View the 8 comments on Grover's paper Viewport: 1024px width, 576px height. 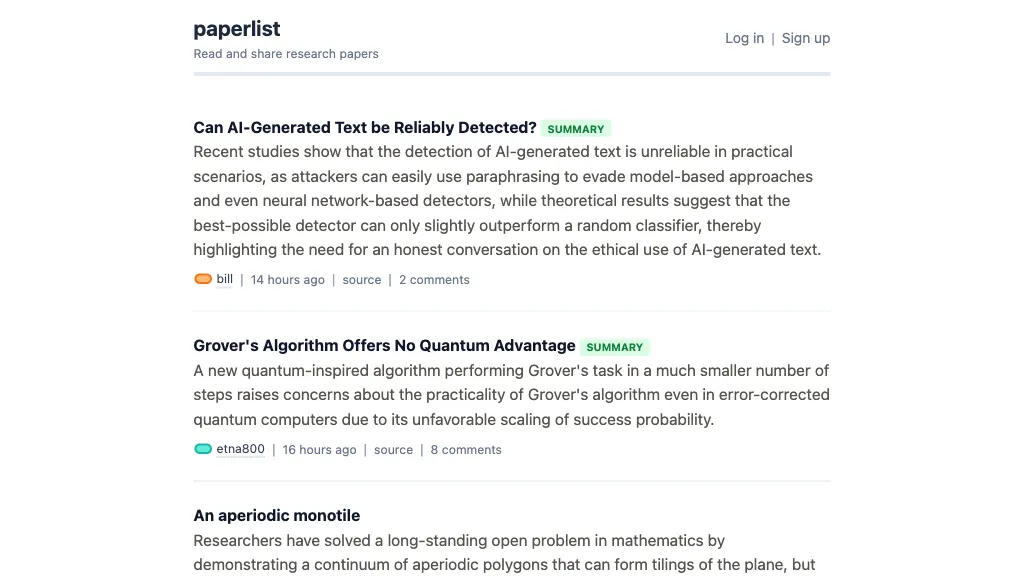(x=466, y=450)
